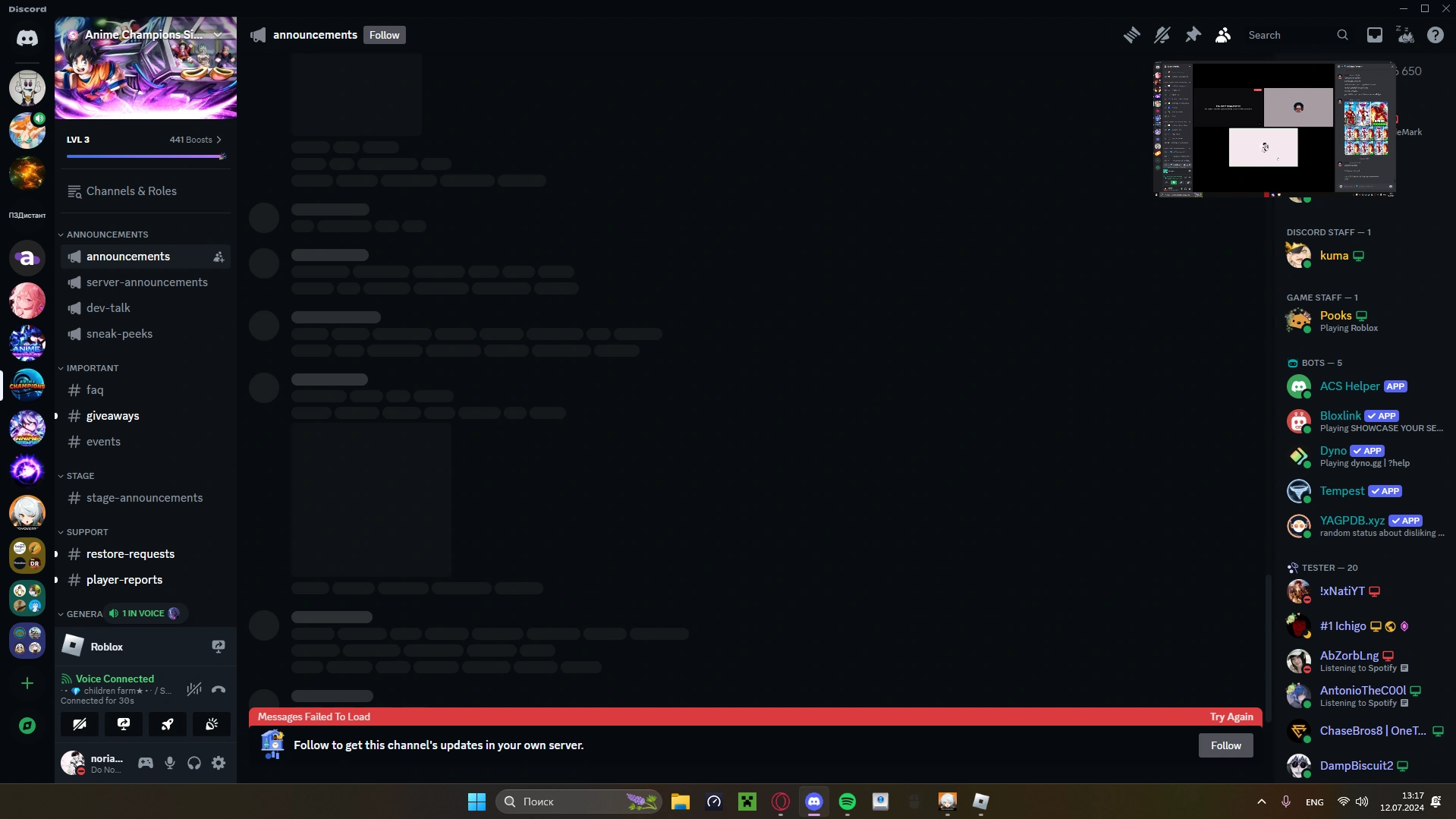Click the Help question mark icon
The width and height of the screenshot is (1456, 819).
(1435, 35)
